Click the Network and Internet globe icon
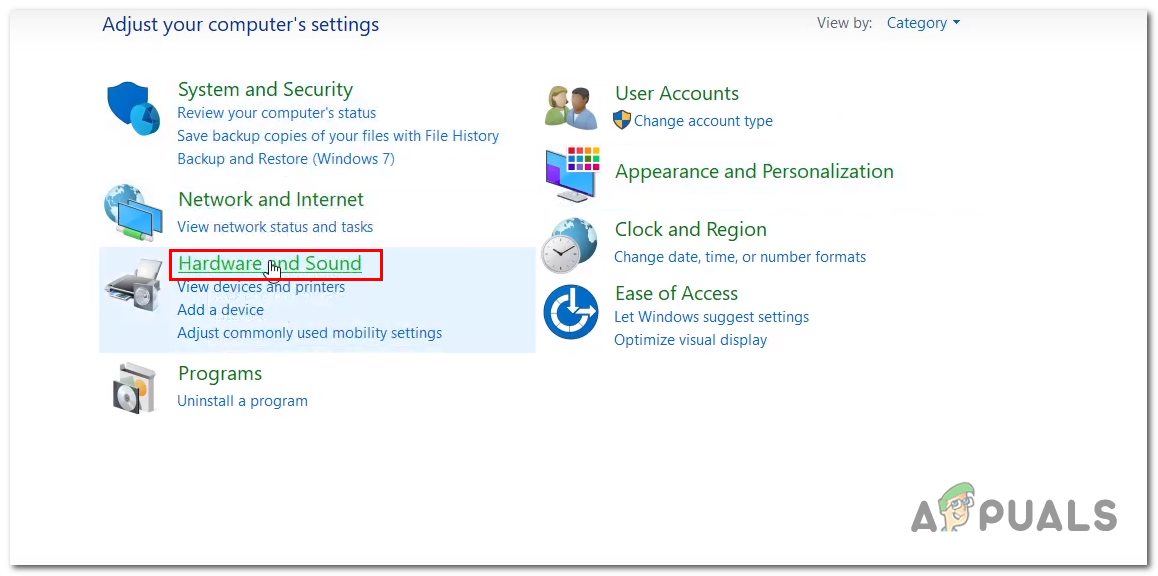The image size is (1158, 576). click(133, 214)
